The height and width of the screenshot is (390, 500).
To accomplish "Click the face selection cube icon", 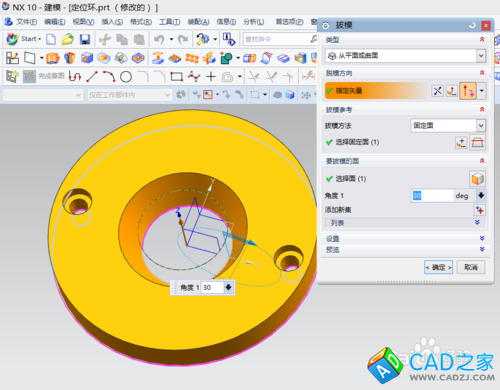I will click(x=477, y=179).
